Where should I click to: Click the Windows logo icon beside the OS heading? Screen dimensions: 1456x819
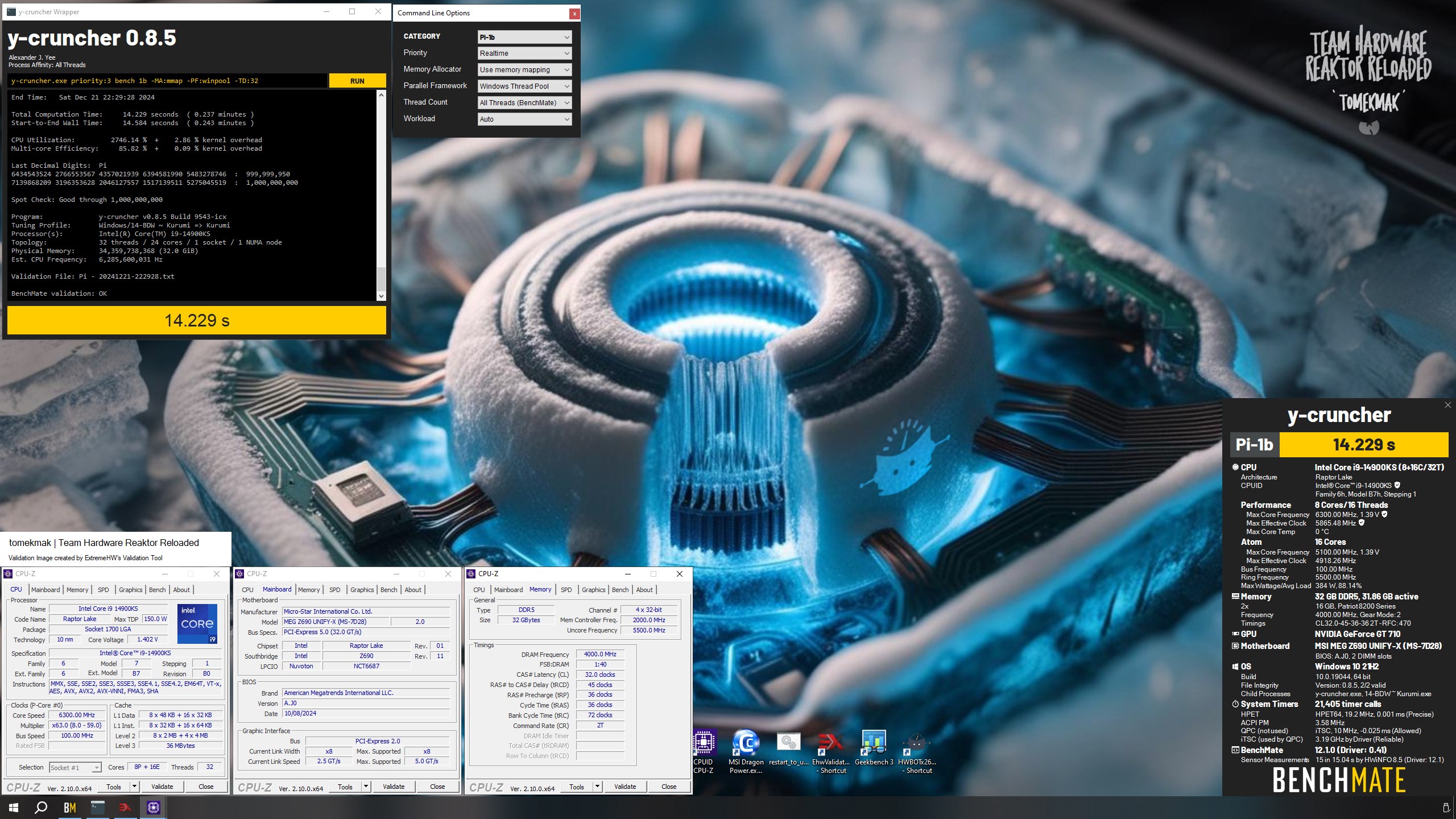pyautogui.click(x=1235, y=666)
